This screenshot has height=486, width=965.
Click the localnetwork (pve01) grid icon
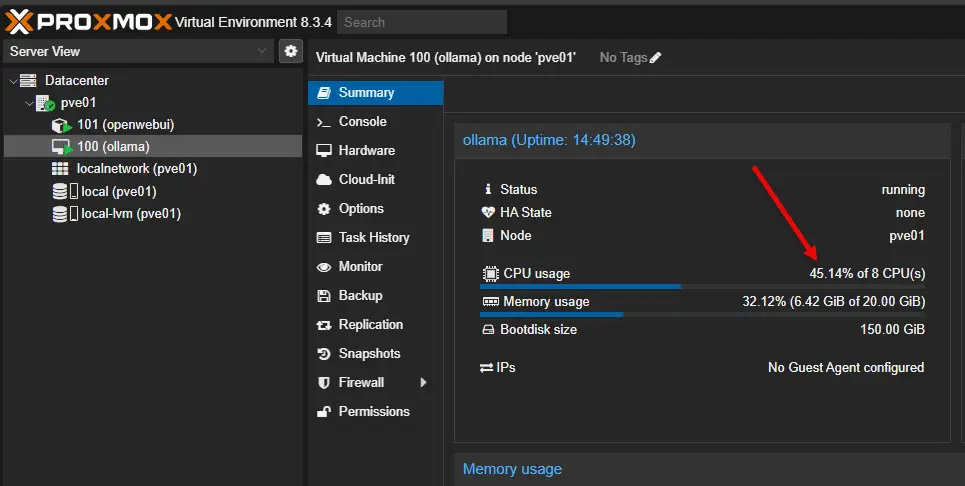tap(61, 169)
